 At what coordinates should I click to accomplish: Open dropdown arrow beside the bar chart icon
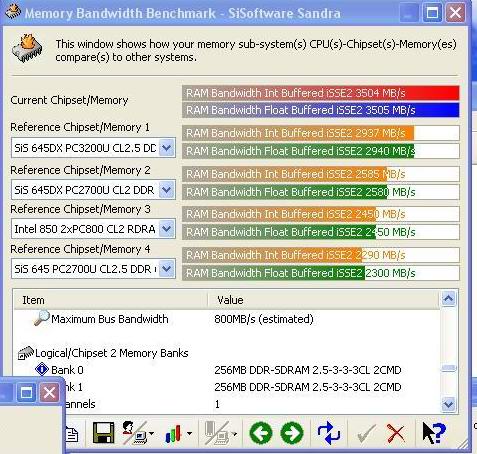(x=189, y=434)
